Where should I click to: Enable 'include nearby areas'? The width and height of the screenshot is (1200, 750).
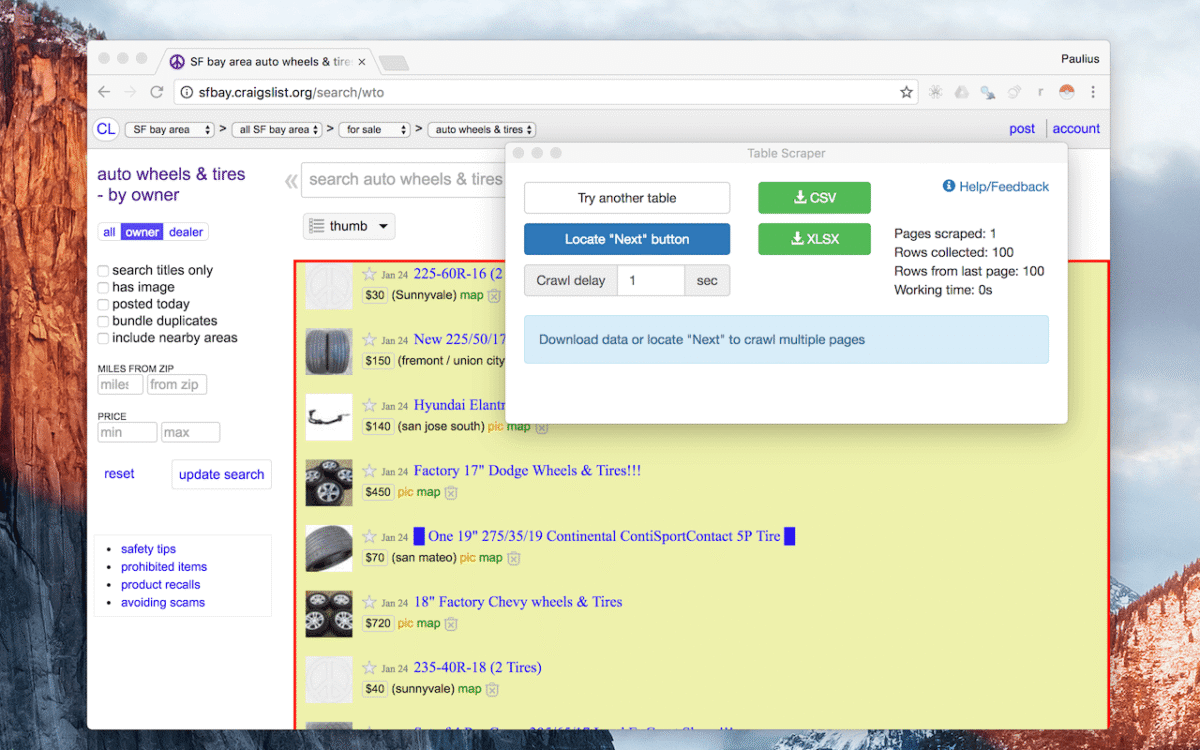[x=102, y=338]
